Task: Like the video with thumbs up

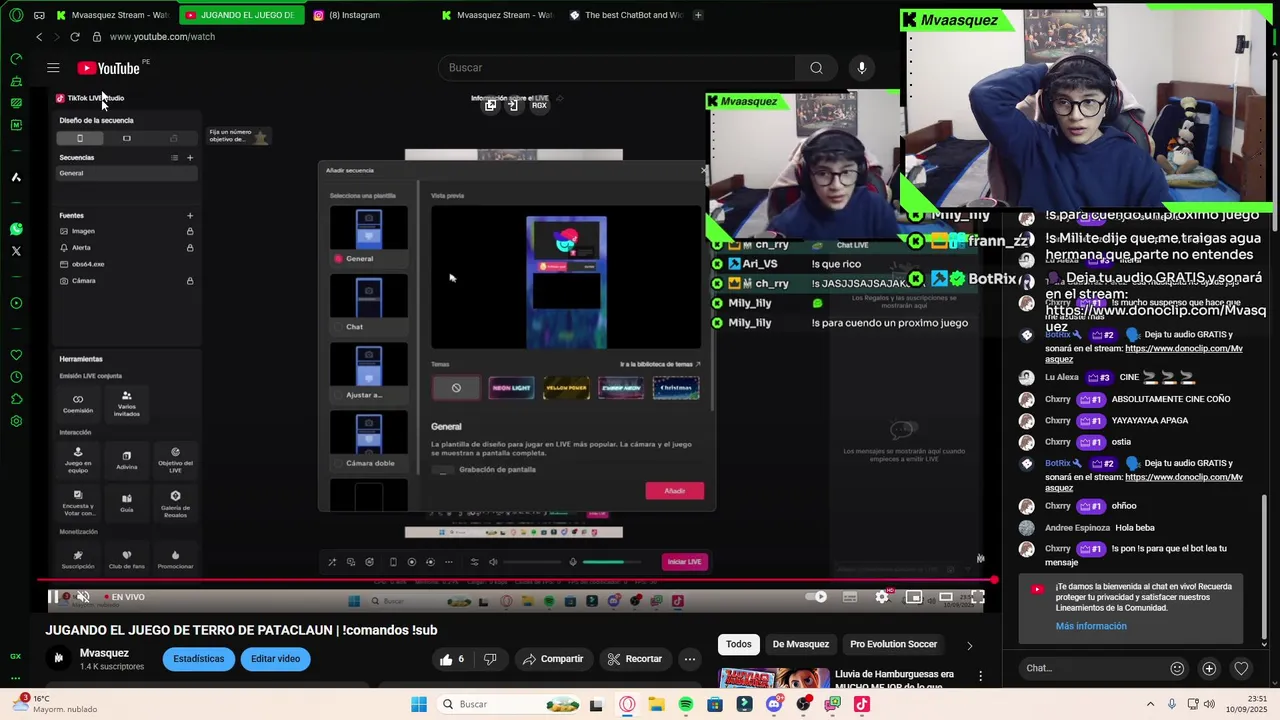Action: coord(451,659)
